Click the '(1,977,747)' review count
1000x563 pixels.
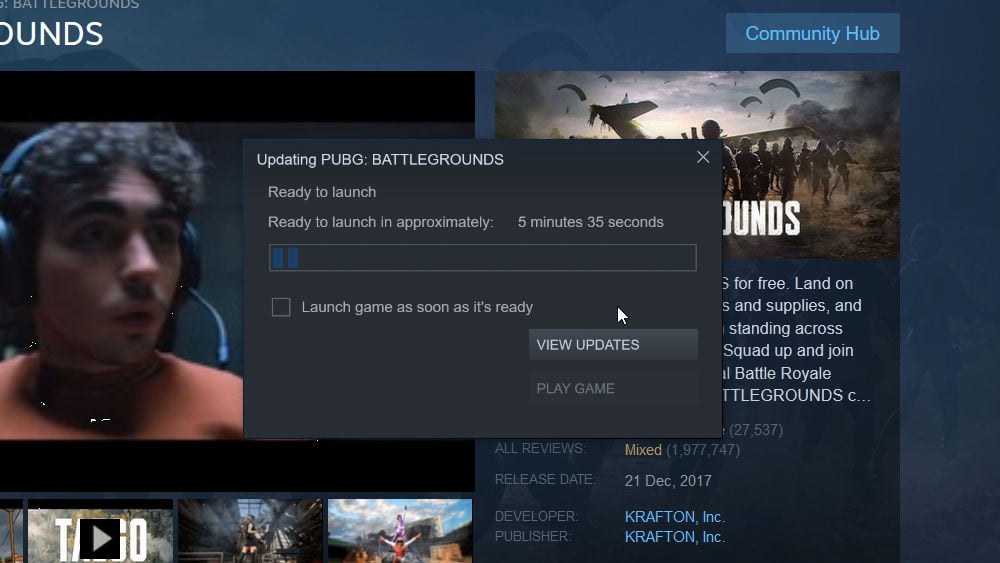point(703,450)
